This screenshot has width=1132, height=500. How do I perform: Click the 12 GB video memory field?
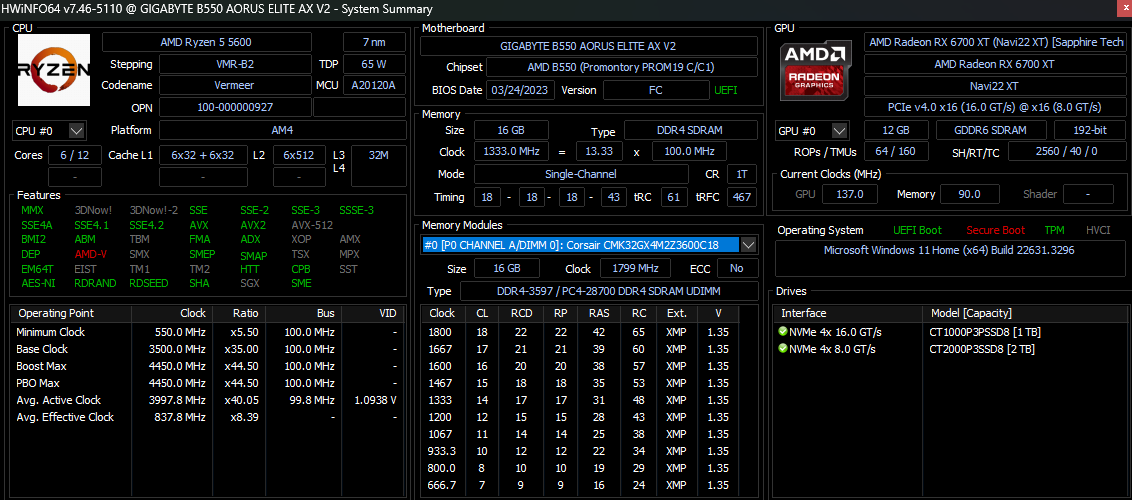[897, 131]
